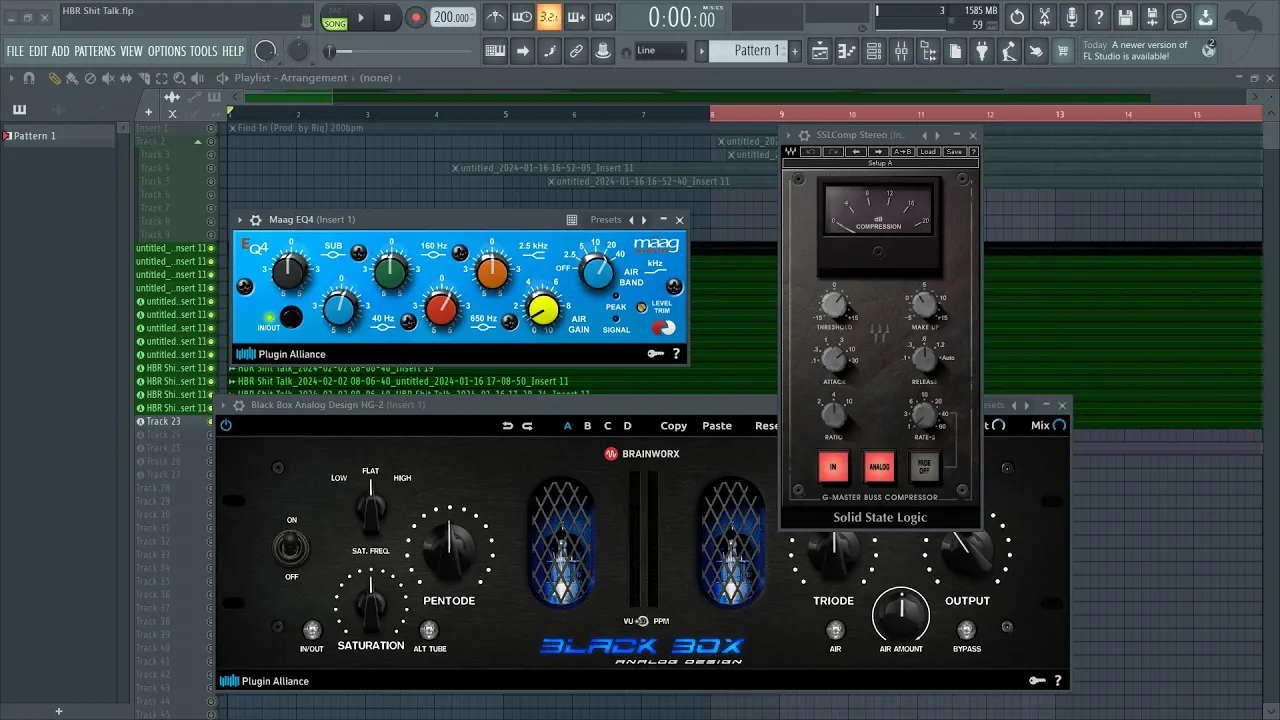Click the Maag EQ4 AIR GAIN yellow knob
The height and width of the screenshot is (720, 1280).
point(543,310)
